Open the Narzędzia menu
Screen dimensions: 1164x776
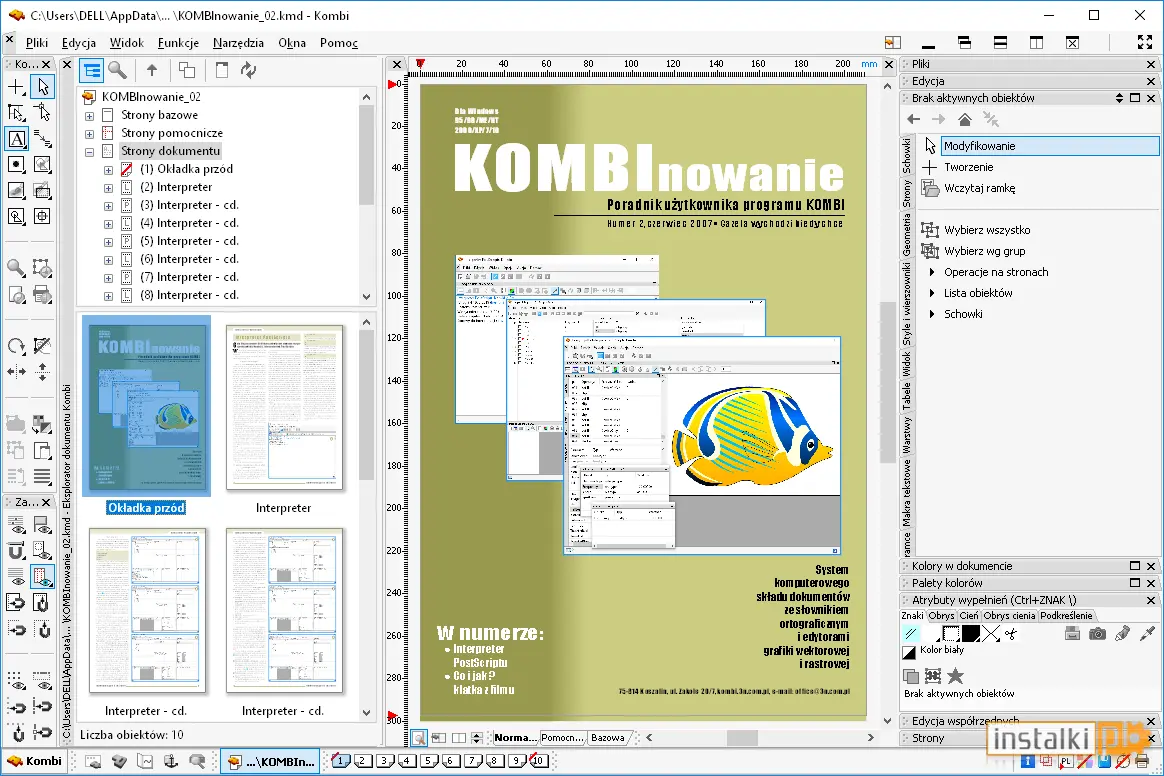click(x=238, y=43)
